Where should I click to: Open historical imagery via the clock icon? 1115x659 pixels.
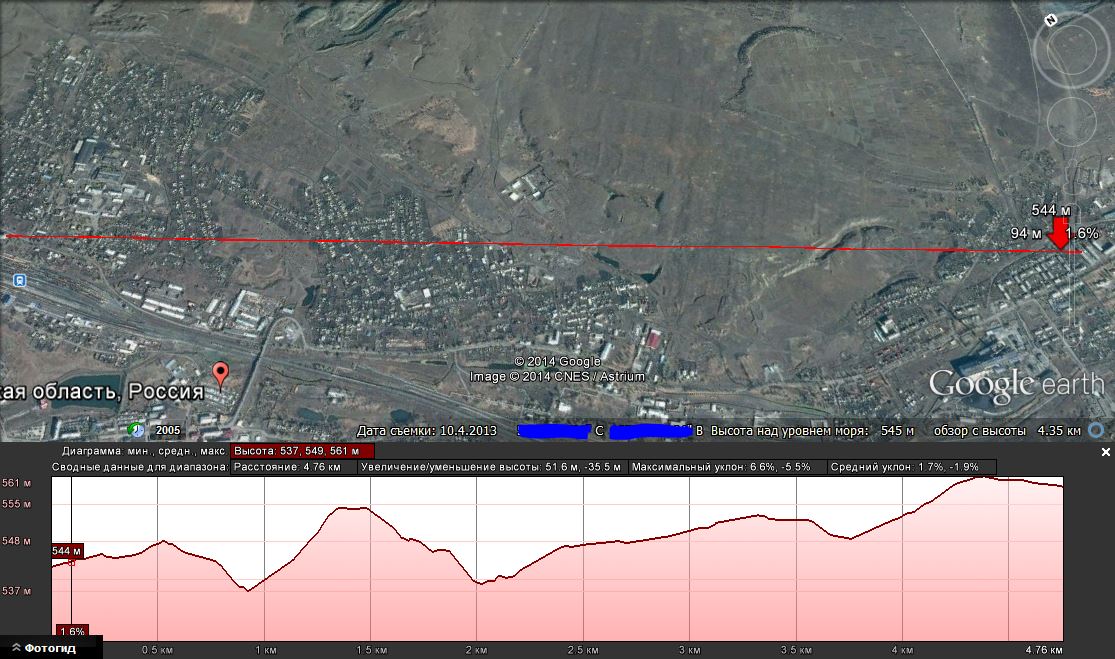pos(136,430)
